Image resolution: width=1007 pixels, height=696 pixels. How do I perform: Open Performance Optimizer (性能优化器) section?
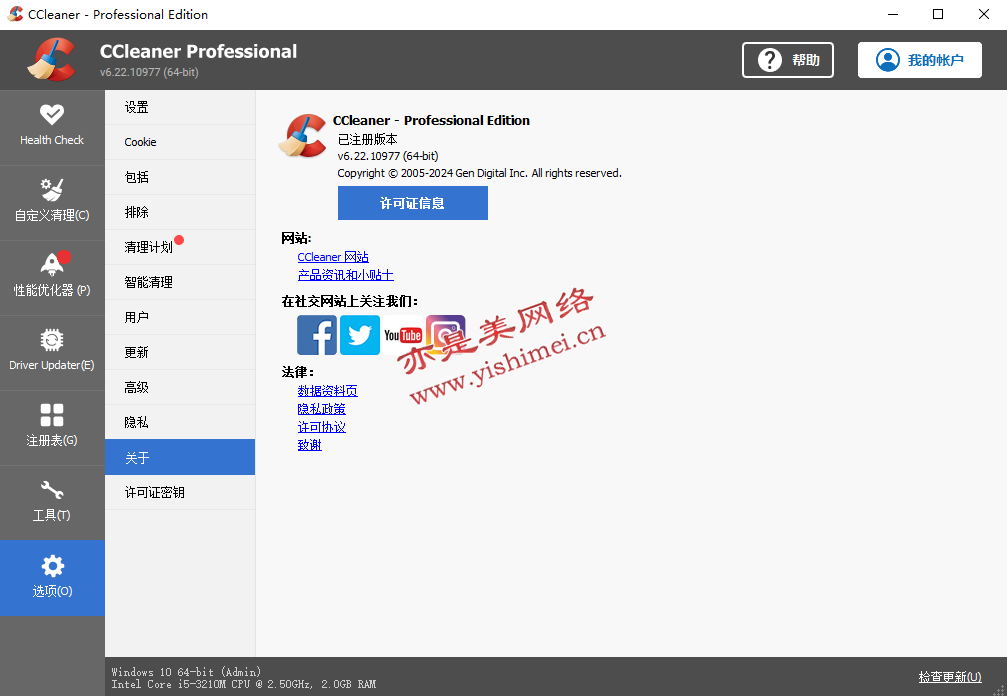52,277
